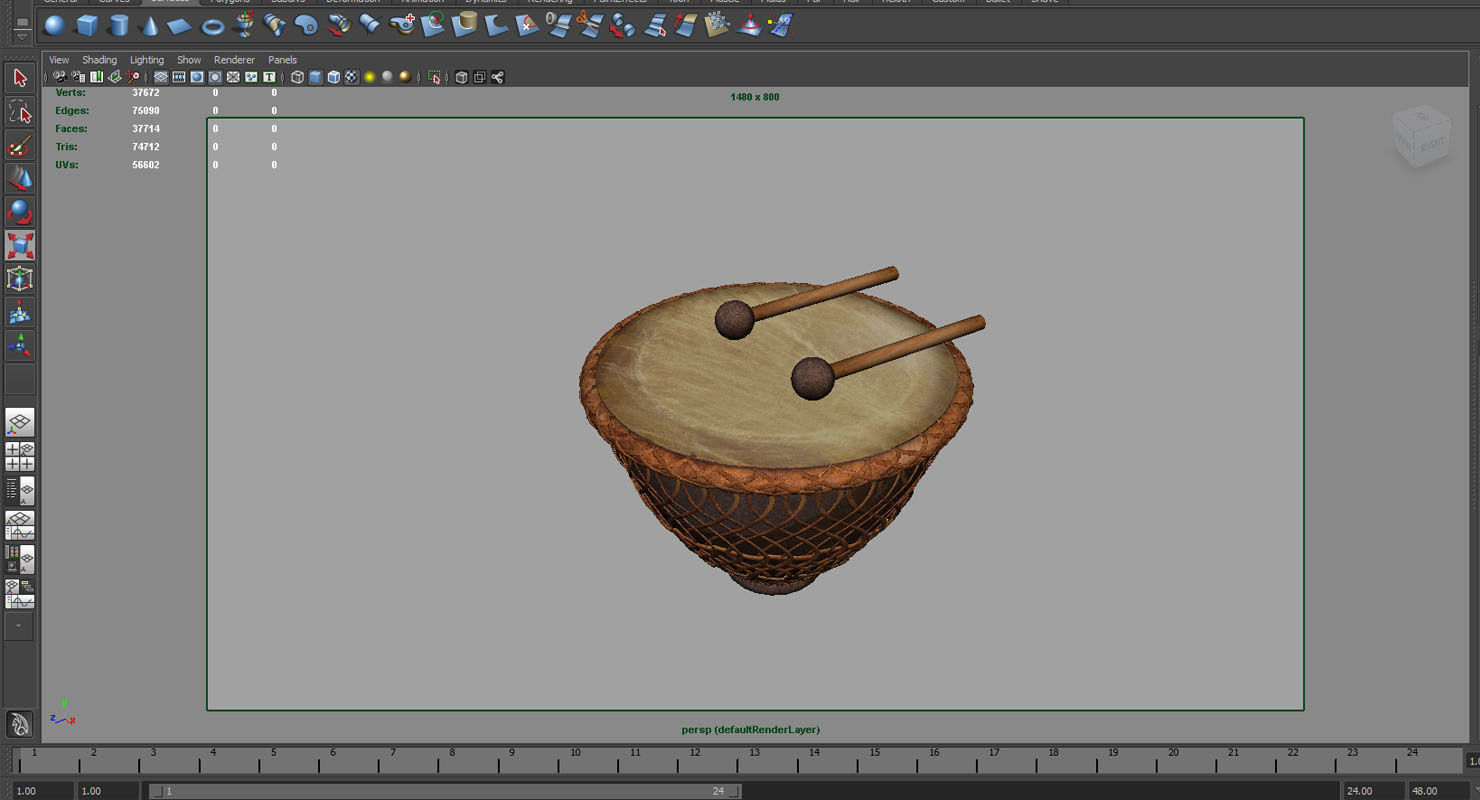Open the Panels menu
The height and width of the screenshot is (800, 1480).
click(x=282, y=60)
